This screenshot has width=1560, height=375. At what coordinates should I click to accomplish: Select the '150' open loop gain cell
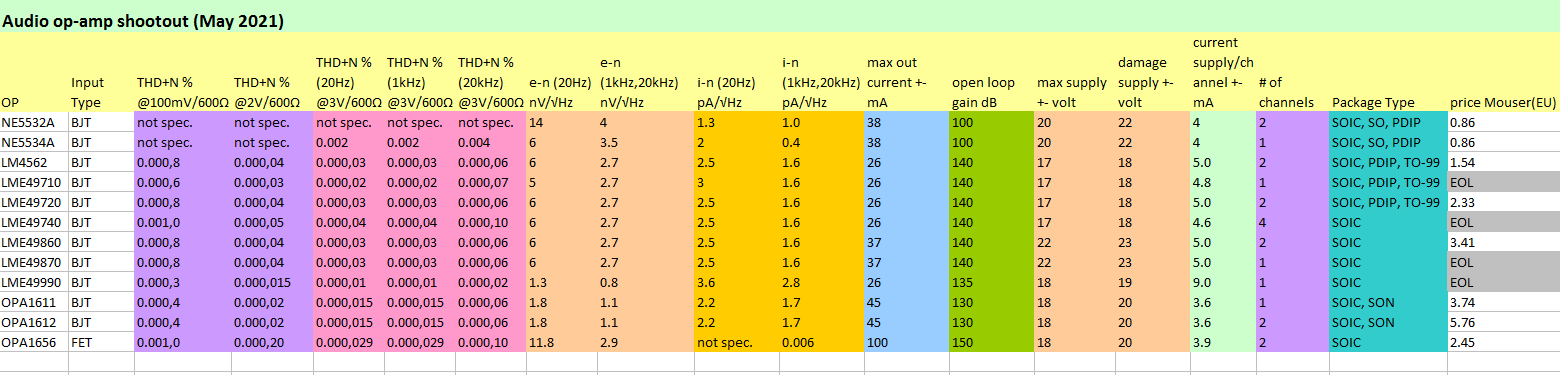click(x=991, y=341)
